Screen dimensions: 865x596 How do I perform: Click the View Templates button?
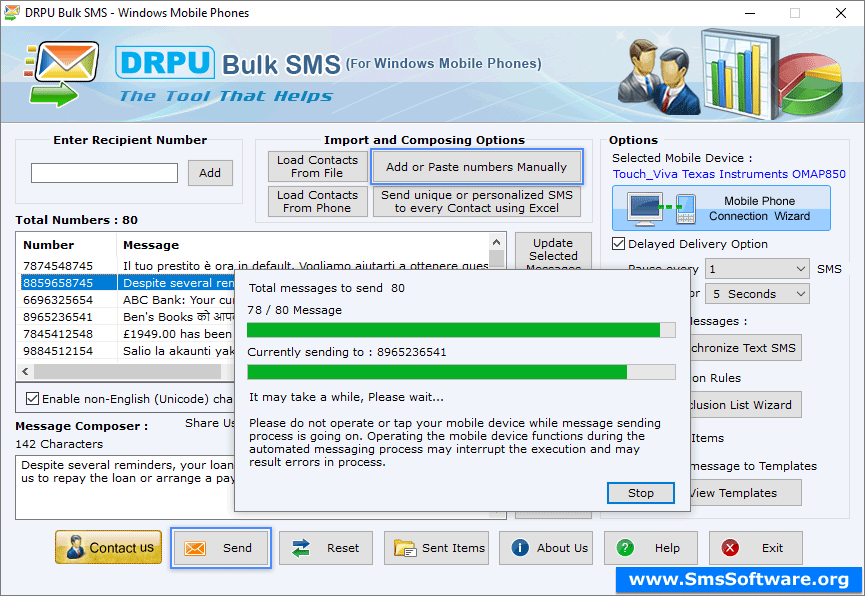pyautogui.click(x=745, y=493)
